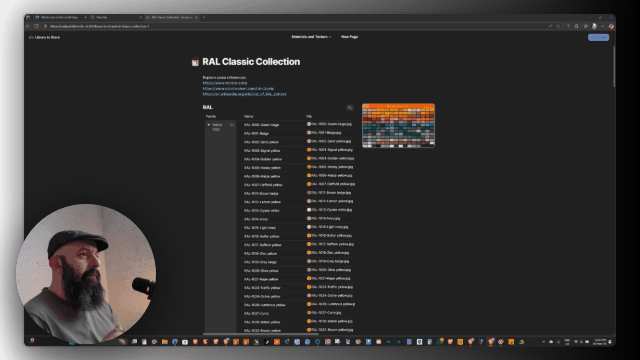This screenshot has height=360, width=640.
Task: Open the Materials and Texture dropdown
Action: (311, 37)
